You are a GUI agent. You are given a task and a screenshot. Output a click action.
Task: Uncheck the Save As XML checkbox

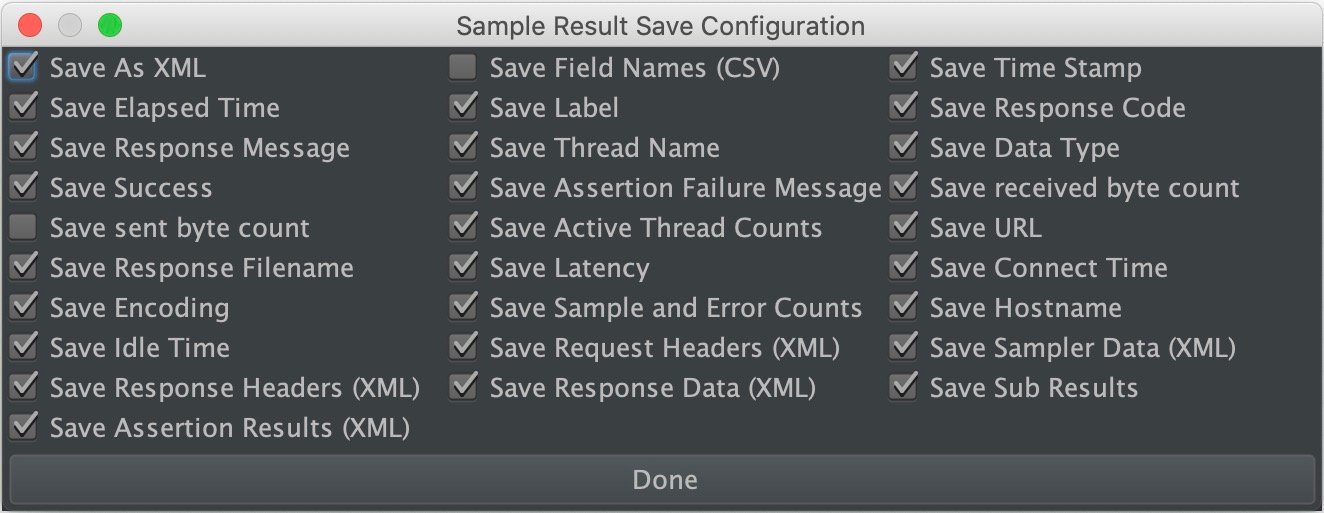[23, 68]
